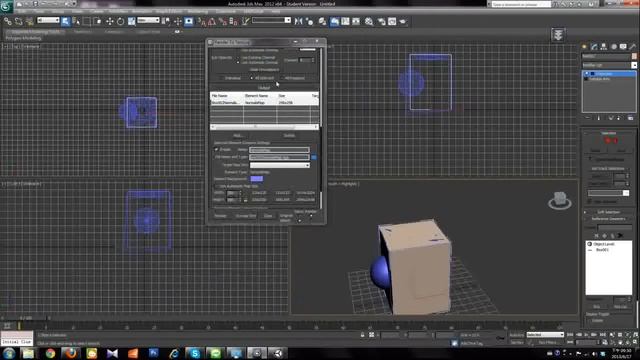Switch to the Display command panel tab
The height and width of the screenshot is (360, 640).
click(623, 47)
